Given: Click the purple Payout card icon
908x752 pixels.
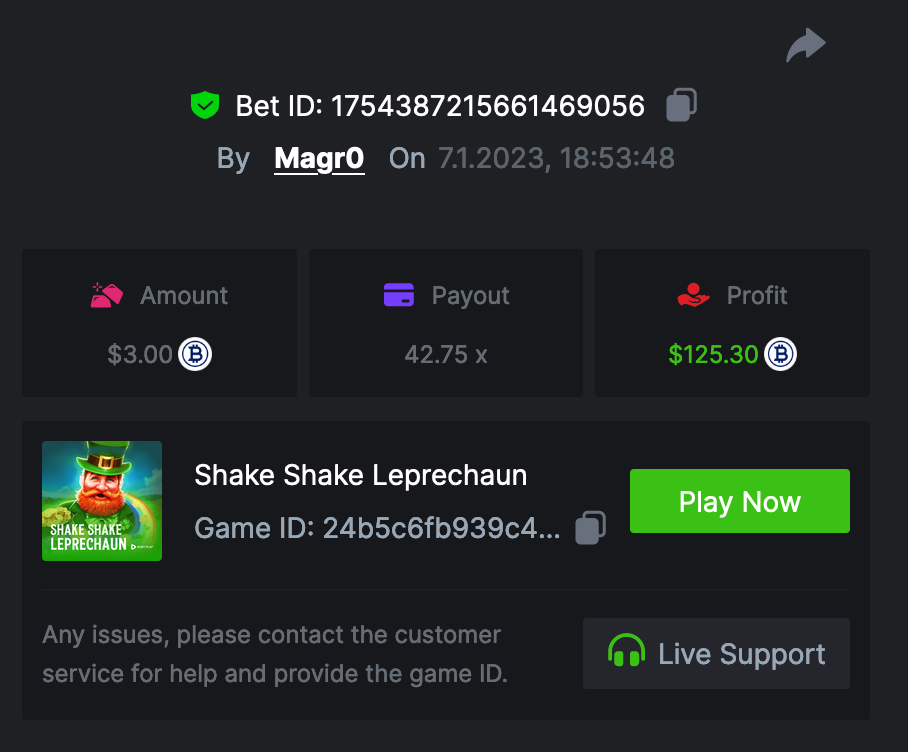Looking at the screenshot, I should point(399,295).
